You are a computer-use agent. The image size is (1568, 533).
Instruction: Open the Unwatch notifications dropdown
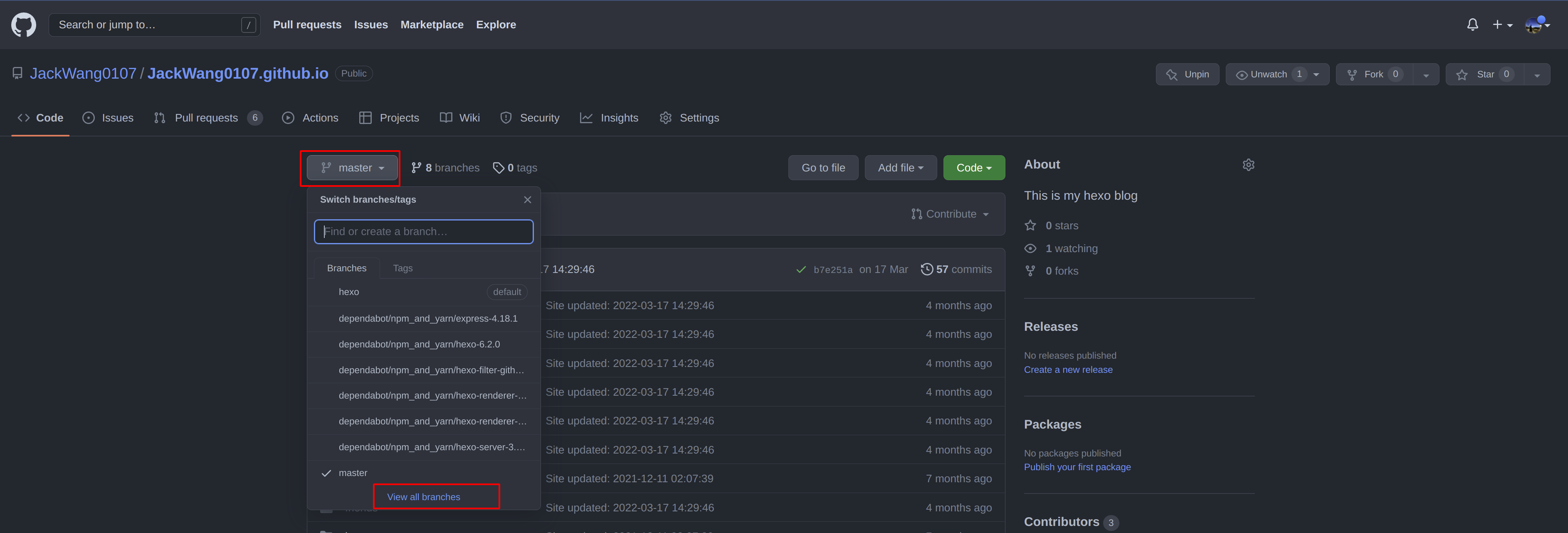click(1277, 74)
